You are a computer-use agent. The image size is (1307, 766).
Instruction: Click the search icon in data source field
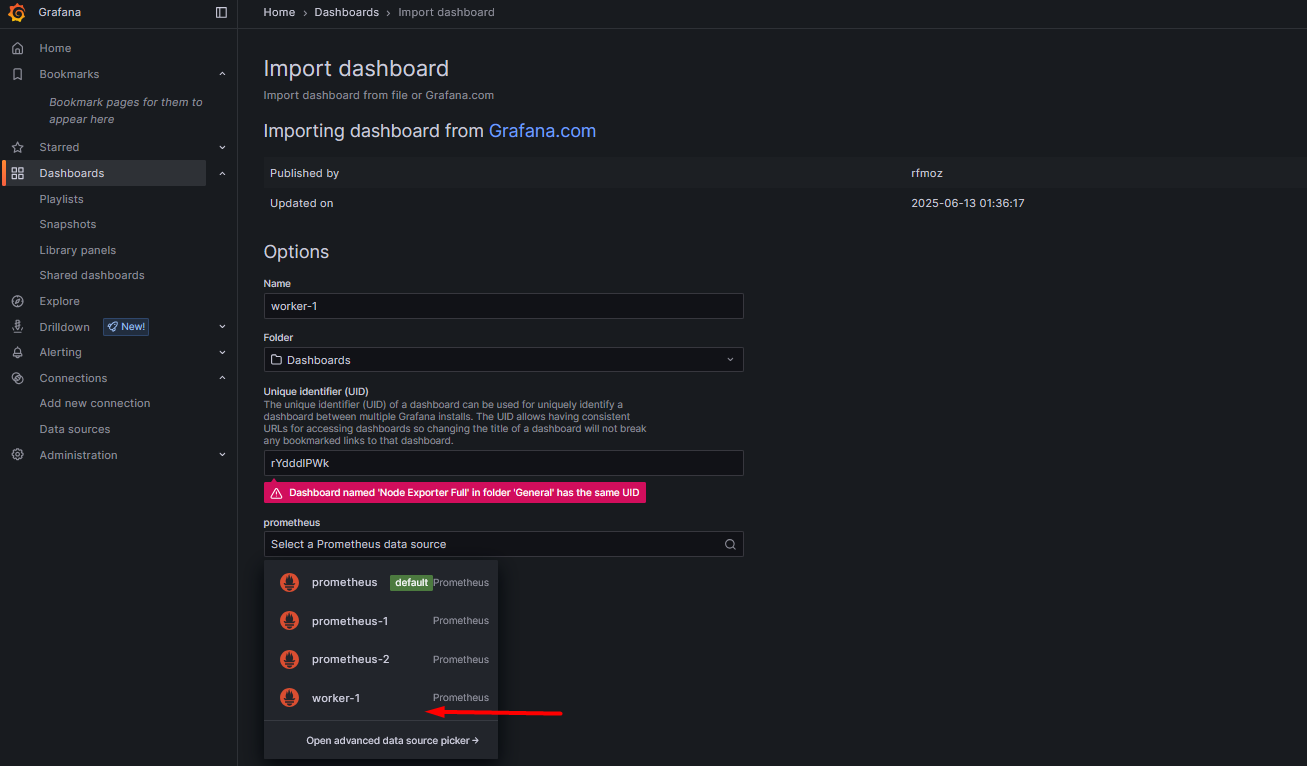[x=730, y=544]
